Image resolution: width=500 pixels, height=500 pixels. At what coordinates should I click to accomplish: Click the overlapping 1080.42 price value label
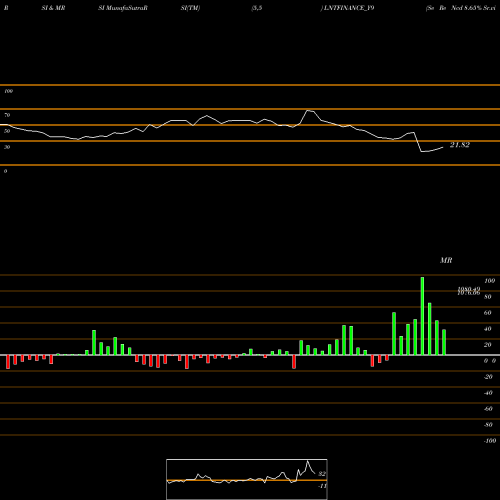click(x=468, y=289)
